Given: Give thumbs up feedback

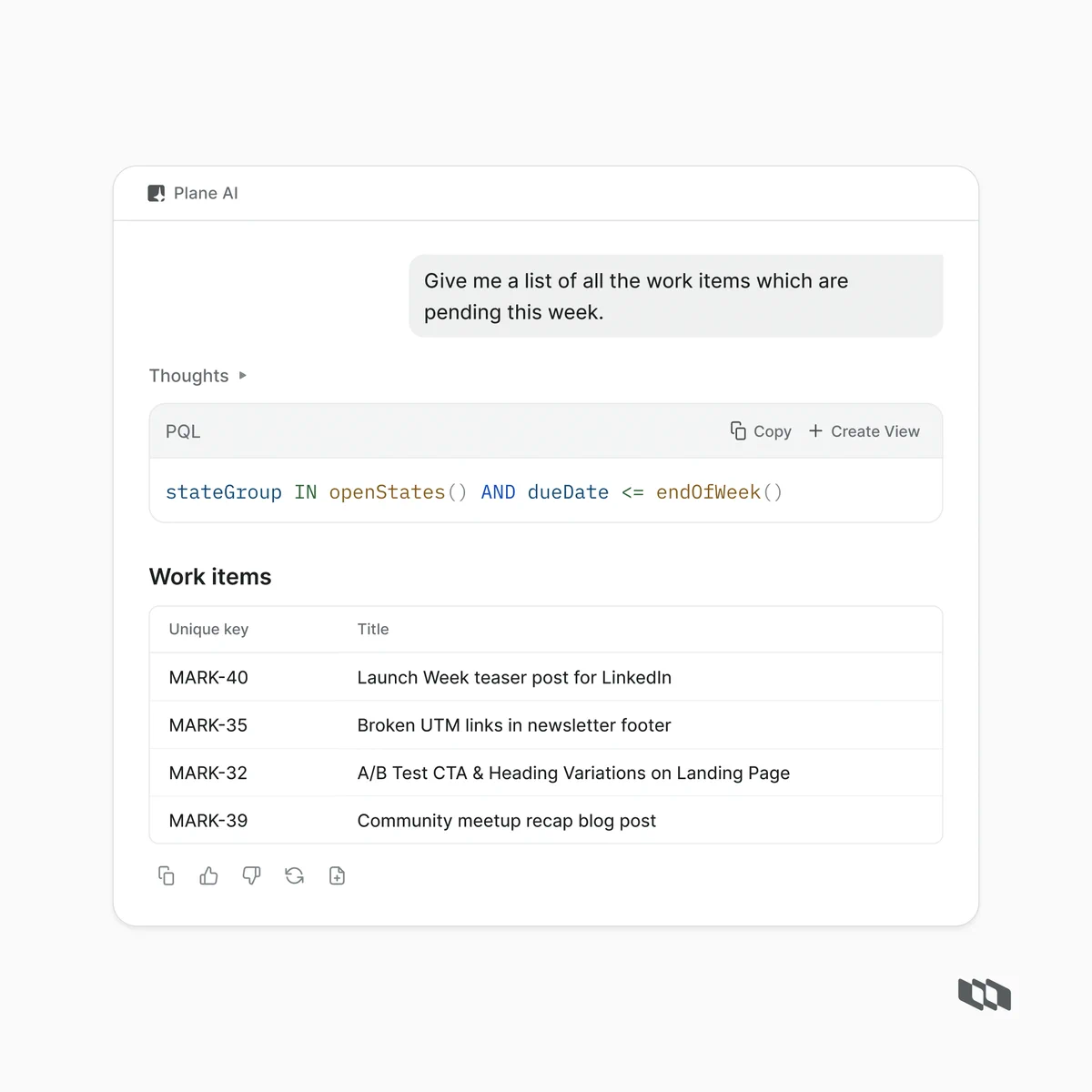Looking at the screenshot, I should 208,875.
